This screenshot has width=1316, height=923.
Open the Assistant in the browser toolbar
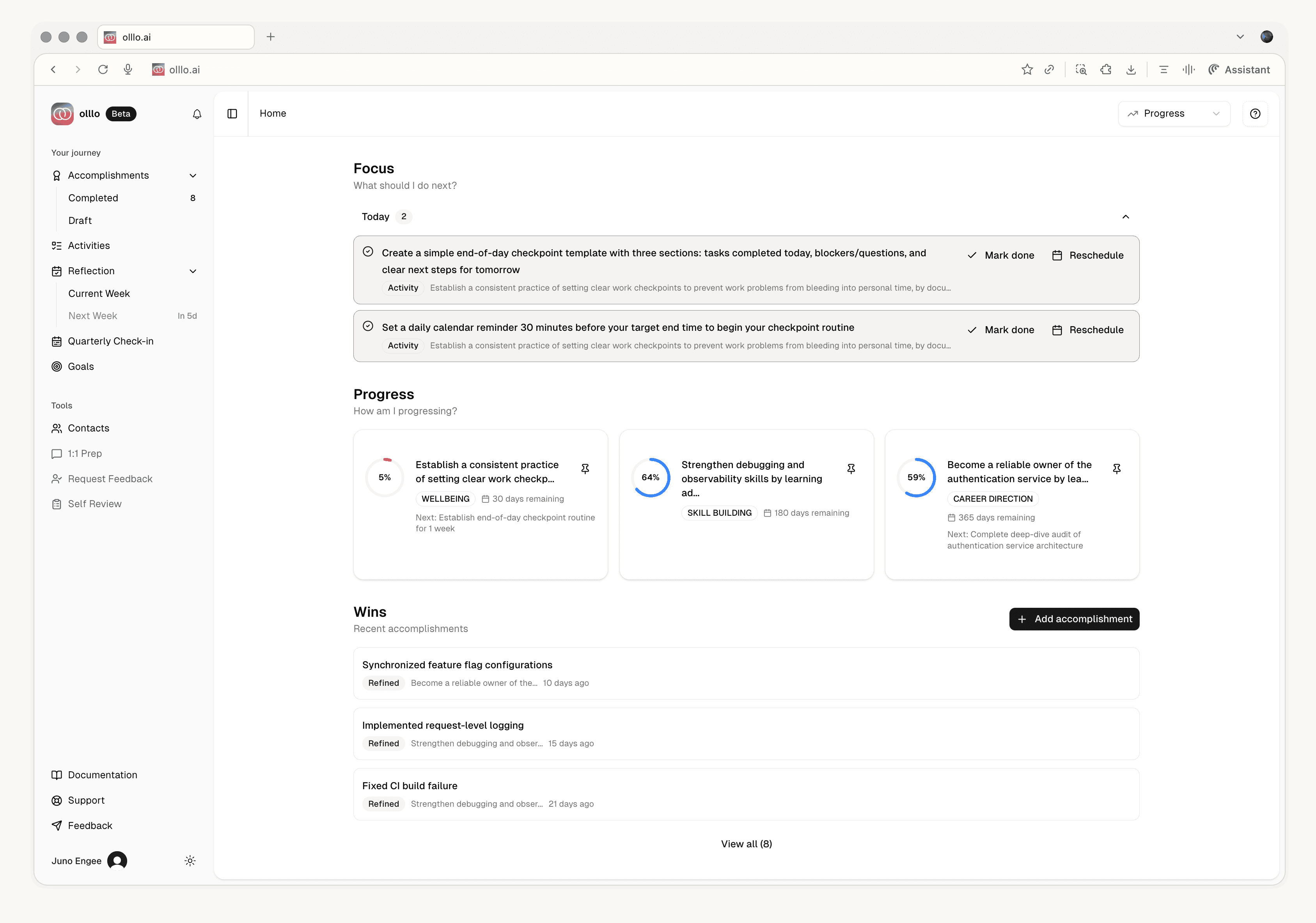pyautogui.click(x=1240, y=69)
